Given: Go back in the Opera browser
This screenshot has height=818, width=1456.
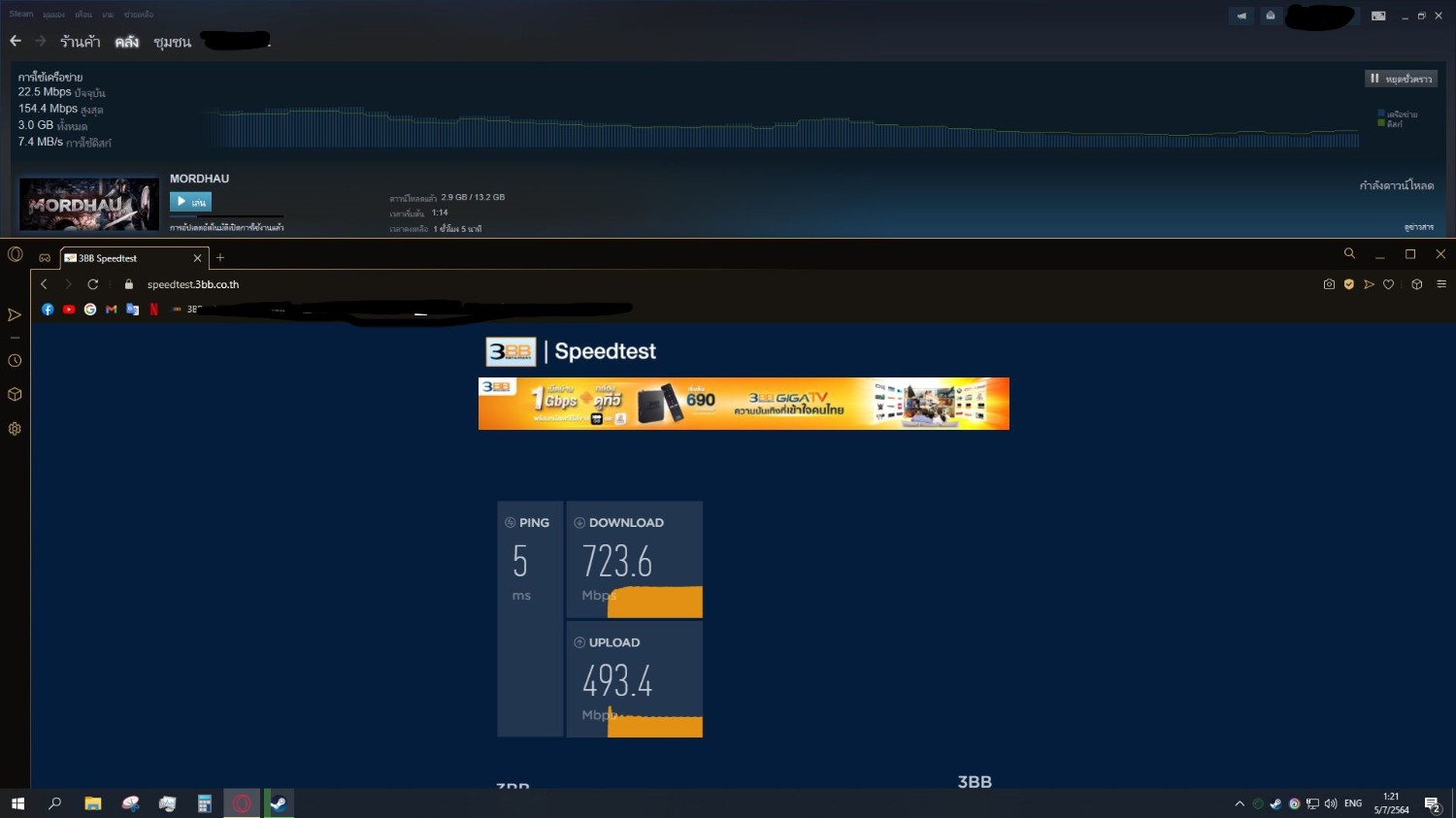Looking at the screenshot, I should [x=44, y=284].
